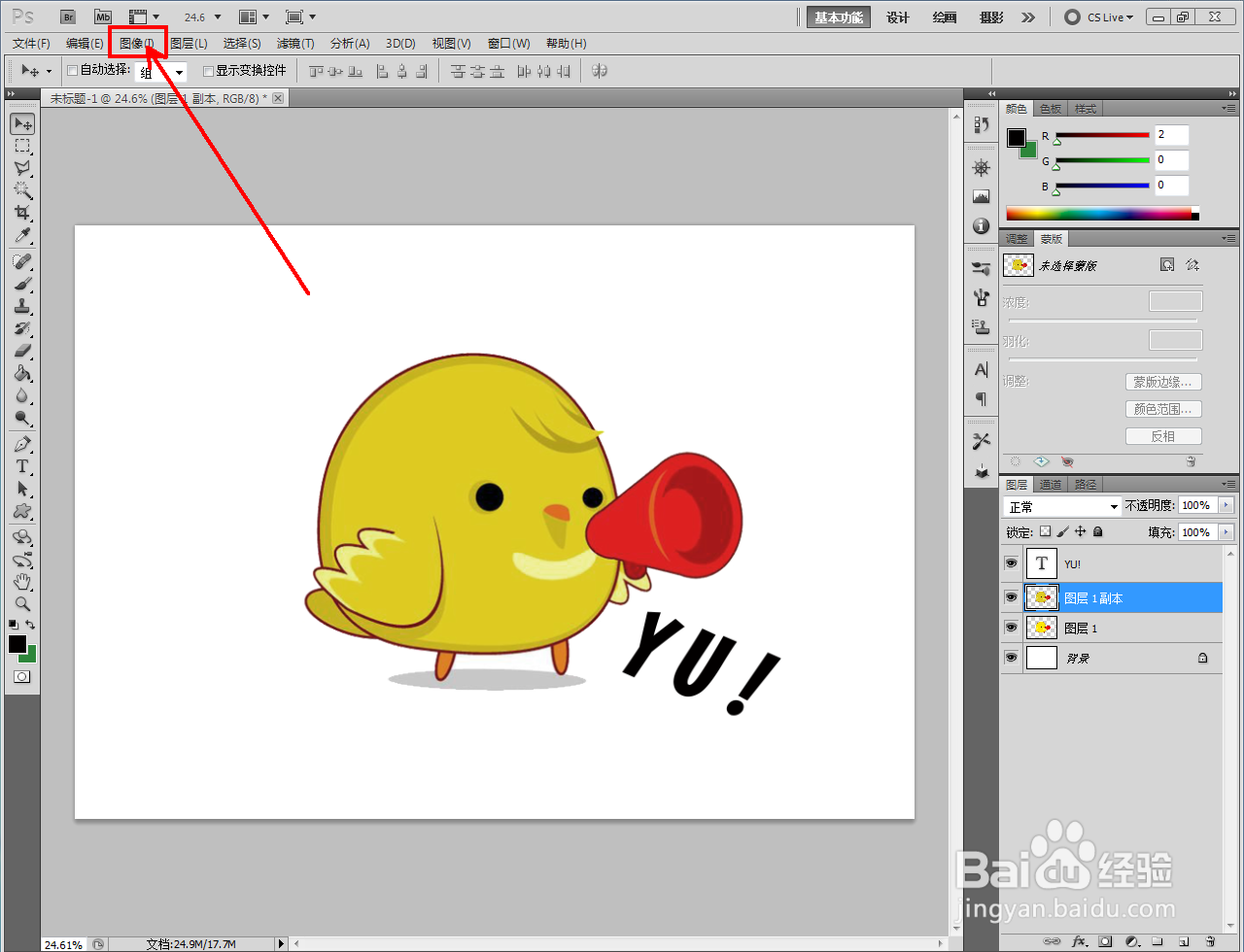
Task: Add a pixel mask in the Masks panel
Action: [1167, 264]
